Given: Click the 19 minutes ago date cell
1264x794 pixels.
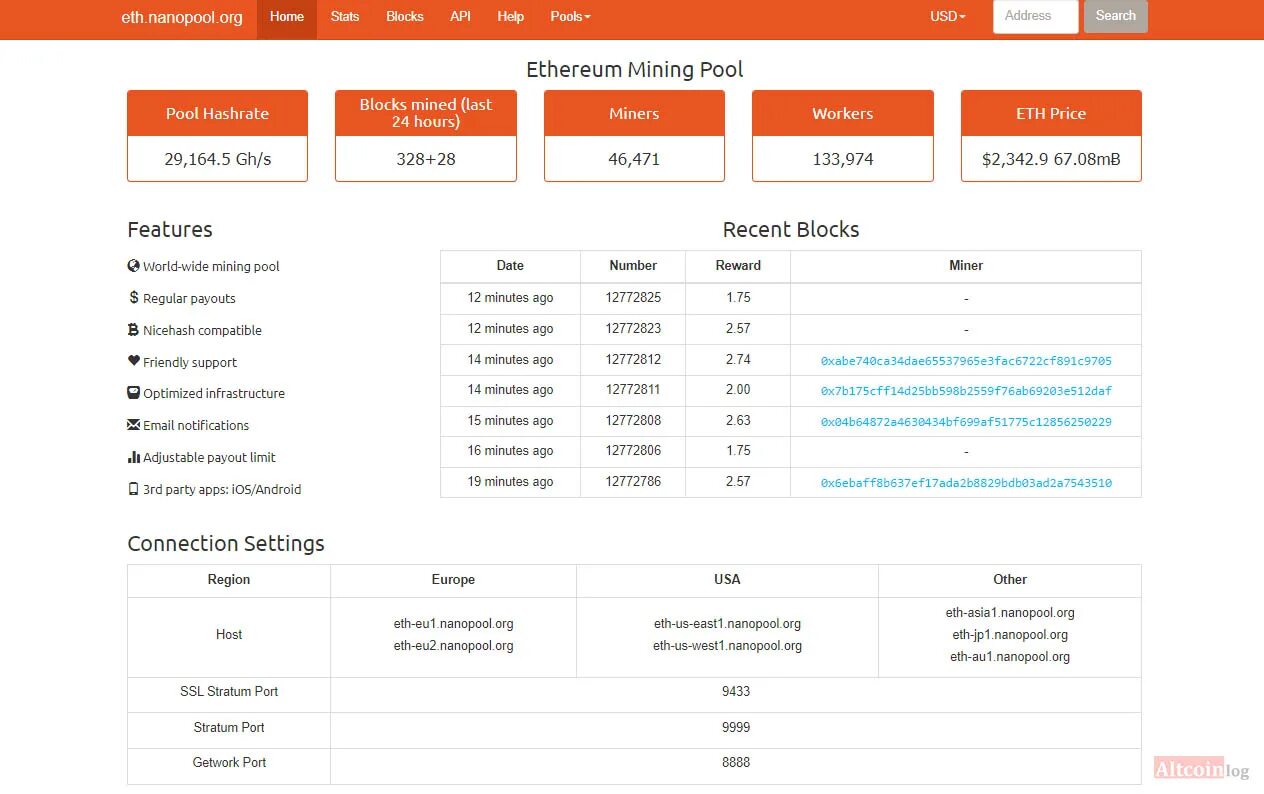Looking at the screenshot, I should 510,481.
